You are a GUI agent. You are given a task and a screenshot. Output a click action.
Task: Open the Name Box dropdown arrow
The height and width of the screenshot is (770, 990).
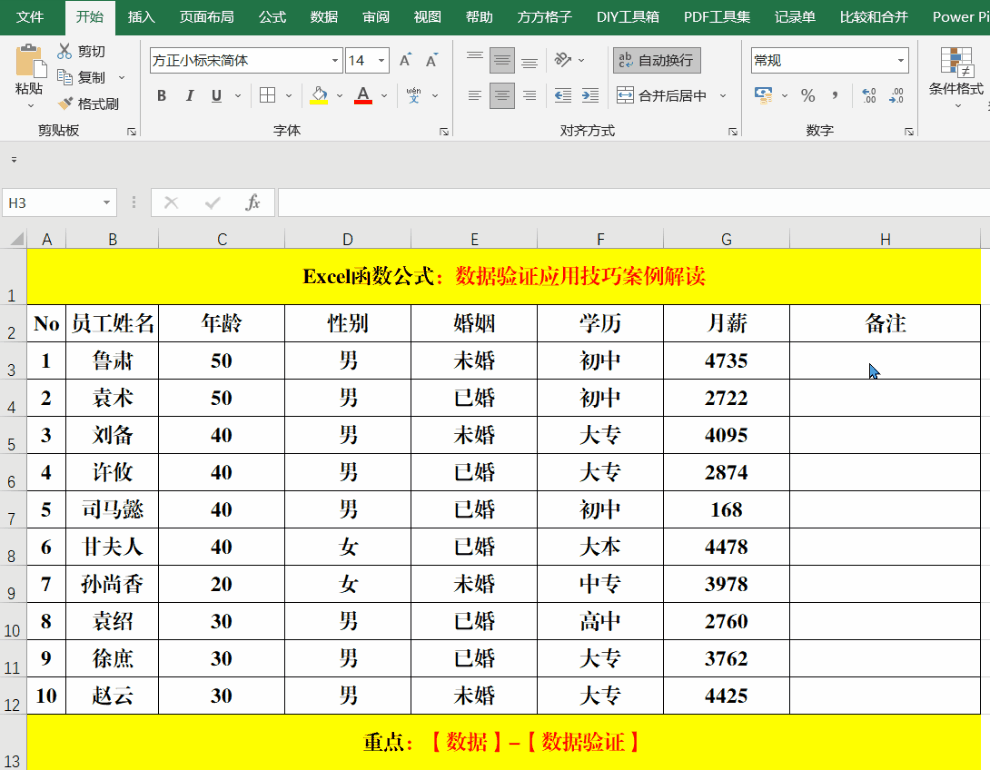(107, 203)
